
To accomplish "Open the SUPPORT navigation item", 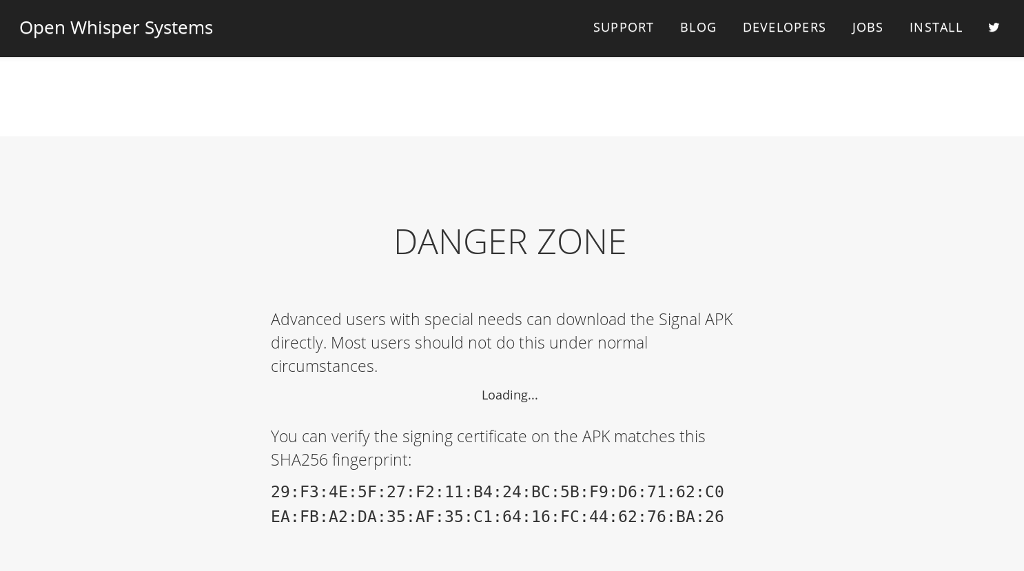I will click(623, 27).
